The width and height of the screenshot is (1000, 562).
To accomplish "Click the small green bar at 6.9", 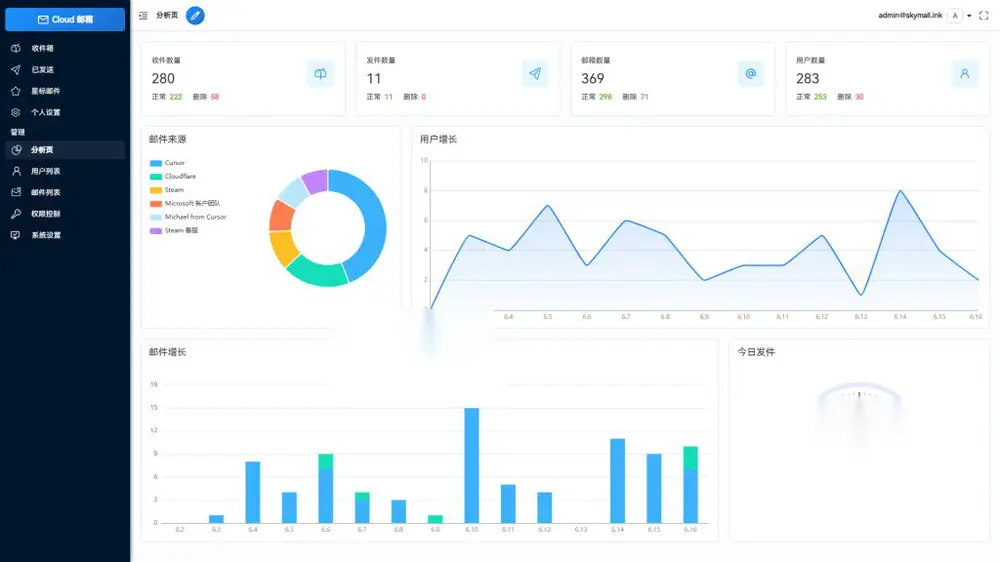I will tap(435, 519).
